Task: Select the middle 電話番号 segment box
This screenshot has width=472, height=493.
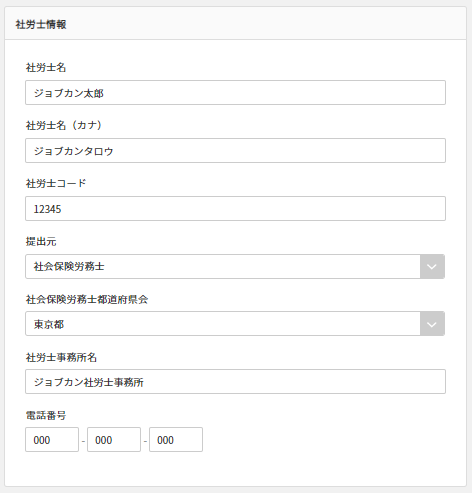Action: tap(114, 440)
